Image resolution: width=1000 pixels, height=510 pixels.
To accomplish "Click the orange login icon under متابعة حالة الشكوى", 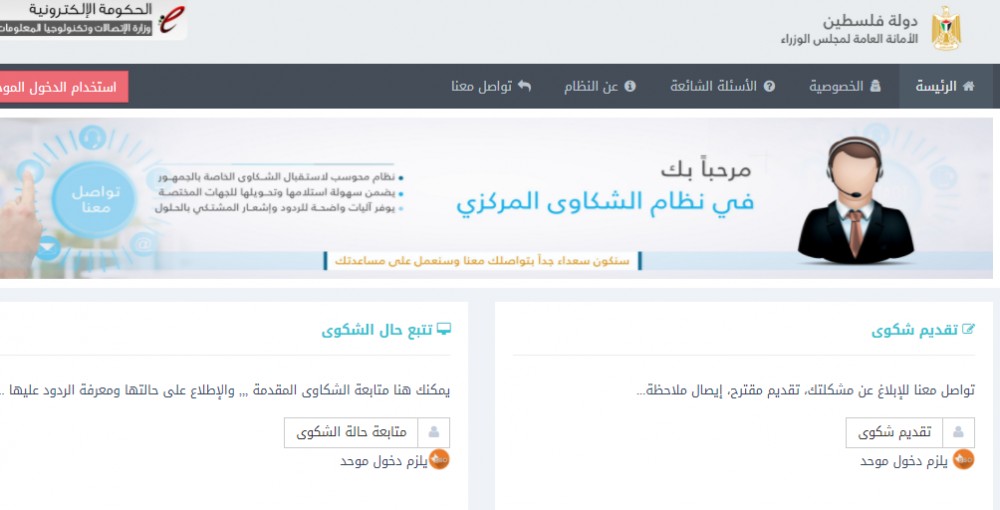I will pos(439,460).
